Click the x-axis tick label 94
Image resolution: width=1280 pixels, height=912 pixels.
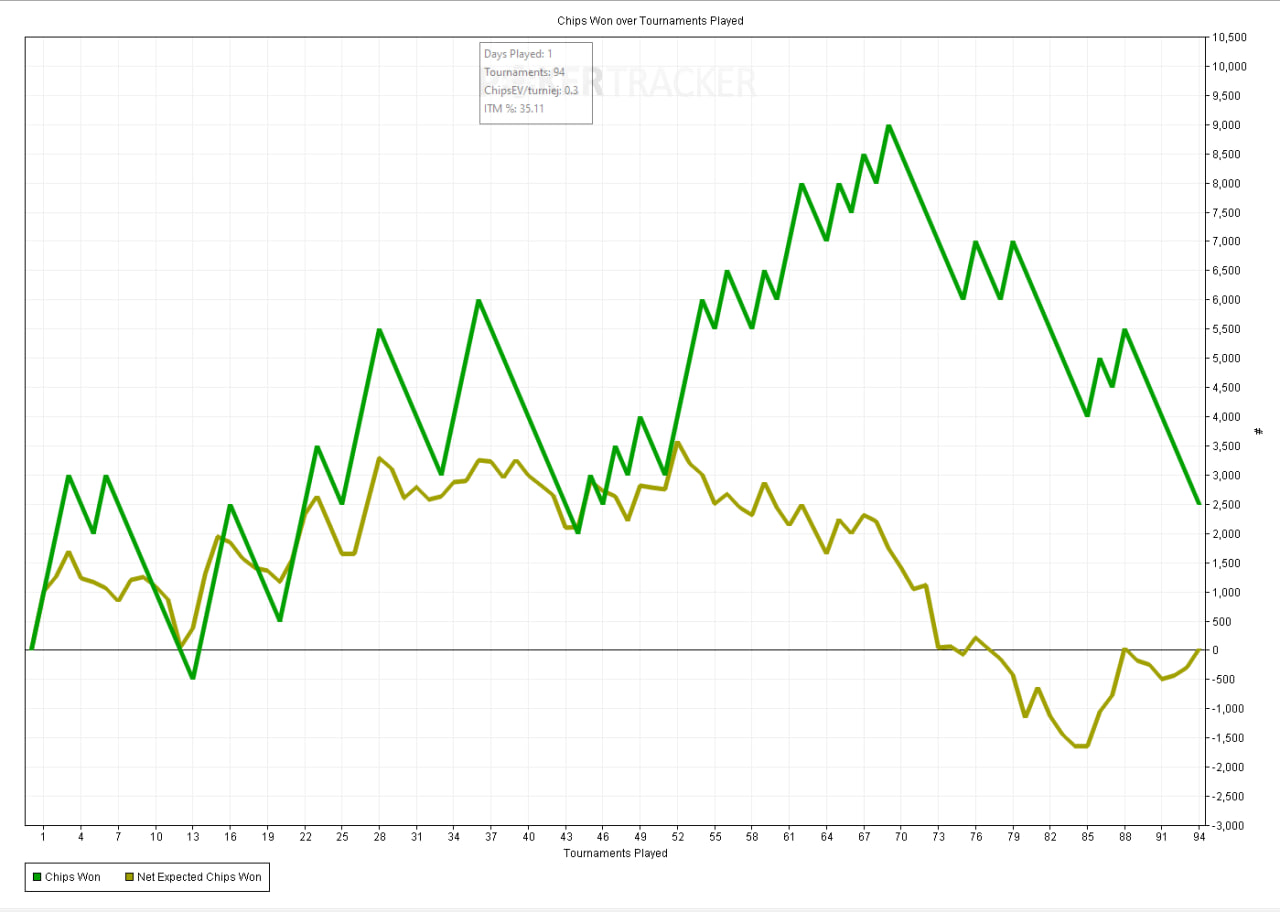pos(1199,837)
